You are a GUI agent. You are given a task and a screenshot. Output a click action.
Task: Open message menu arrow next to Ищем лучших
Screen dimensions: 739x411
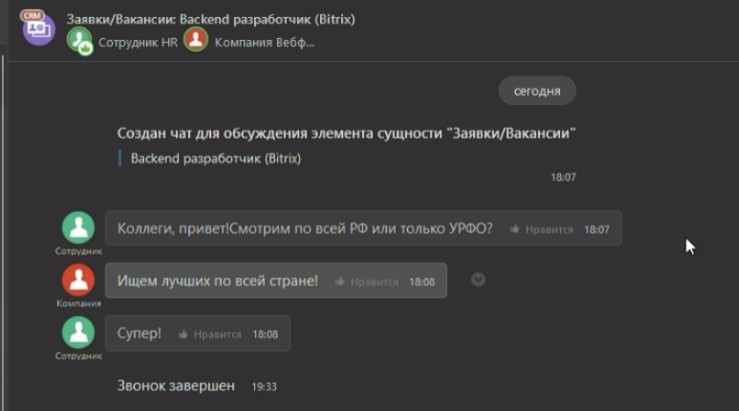(x=478, y=280)
